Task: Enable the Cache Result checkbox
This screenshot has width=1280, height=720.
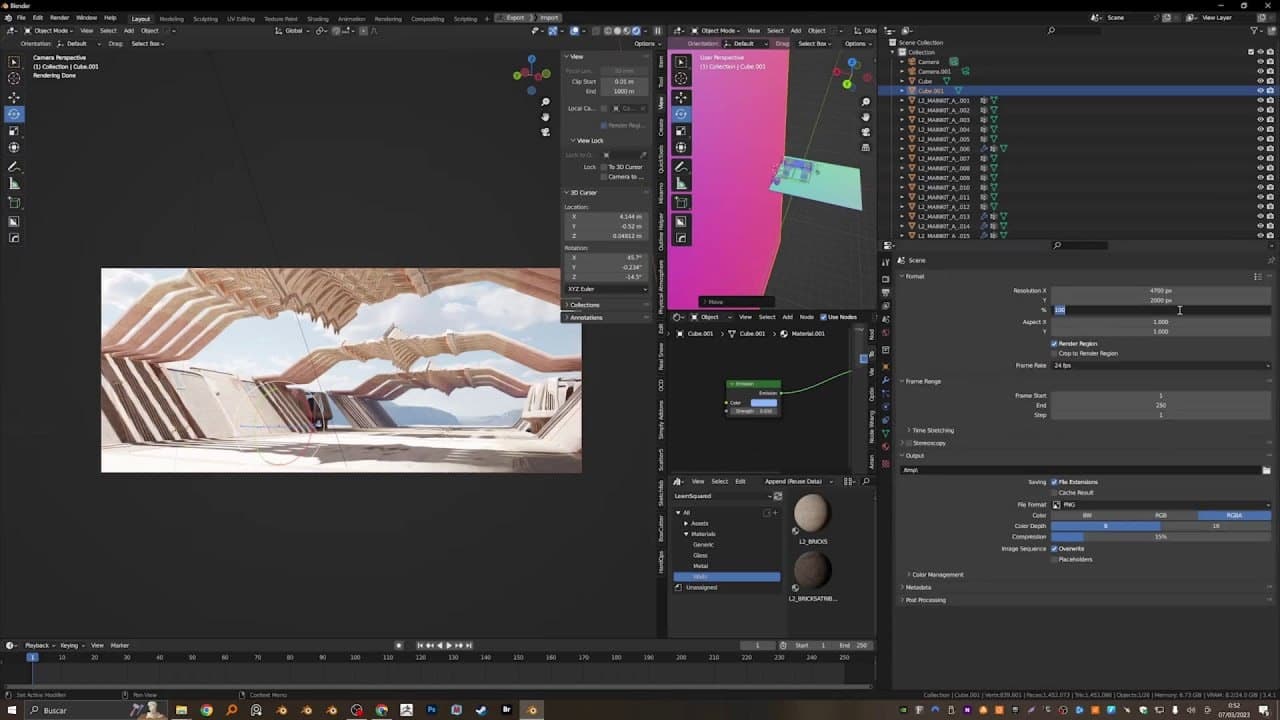Action: (1054, 493)
